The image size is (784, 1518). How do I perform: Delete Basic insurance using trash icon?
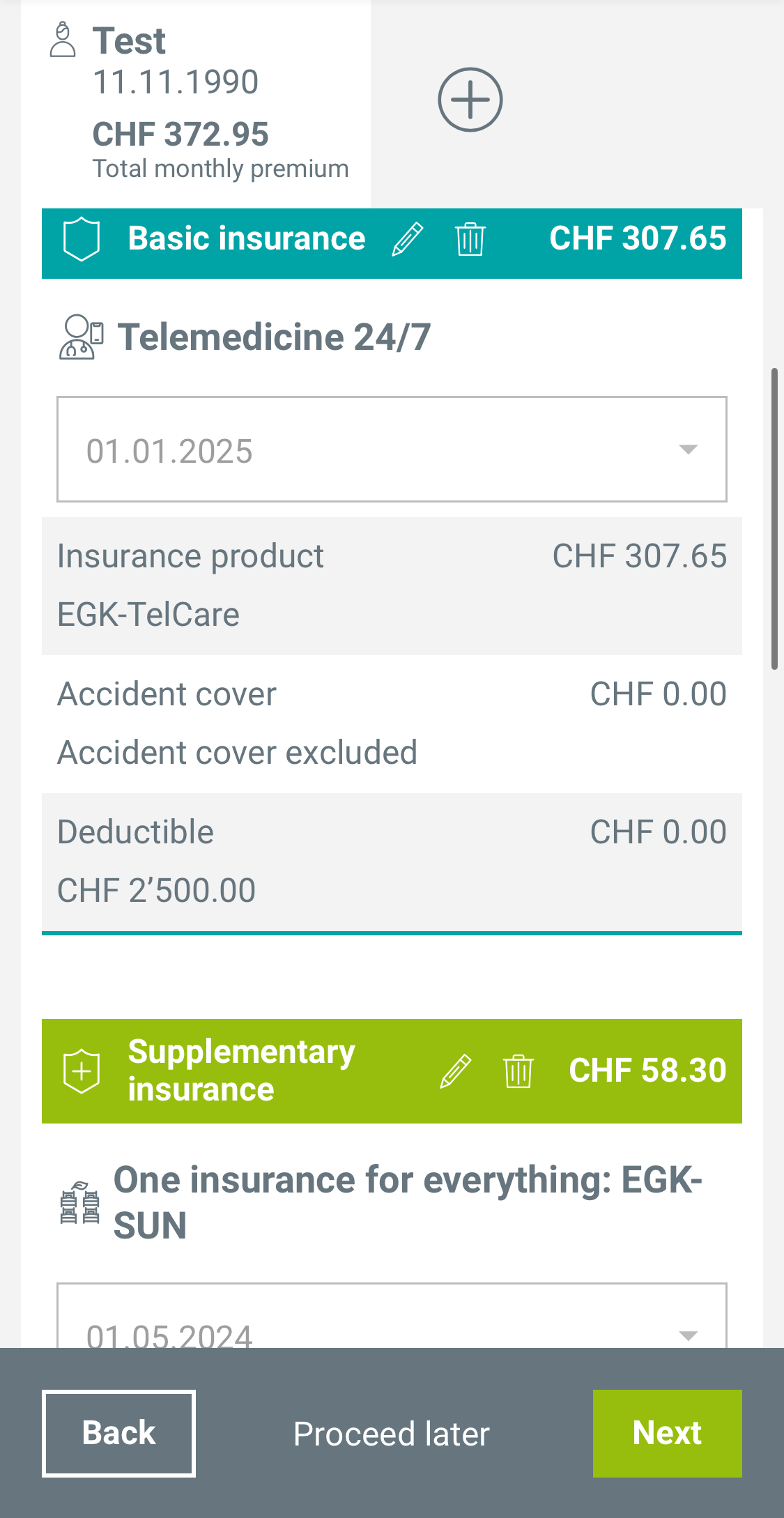pyautogui.click(x=470, y=239)
